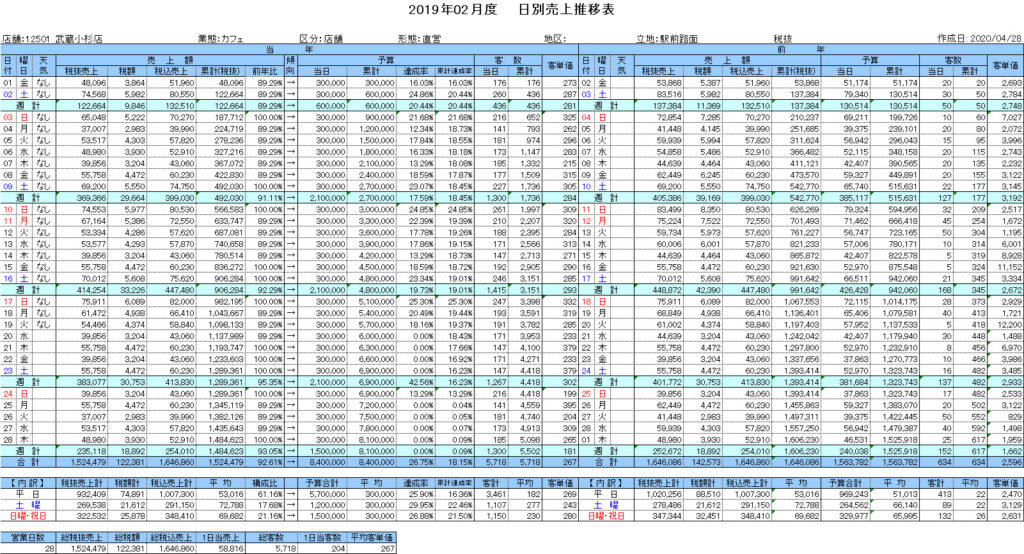Click the previous-year weekday total 1,020,256
The image size is (1024, 554).
coord(663,495)
